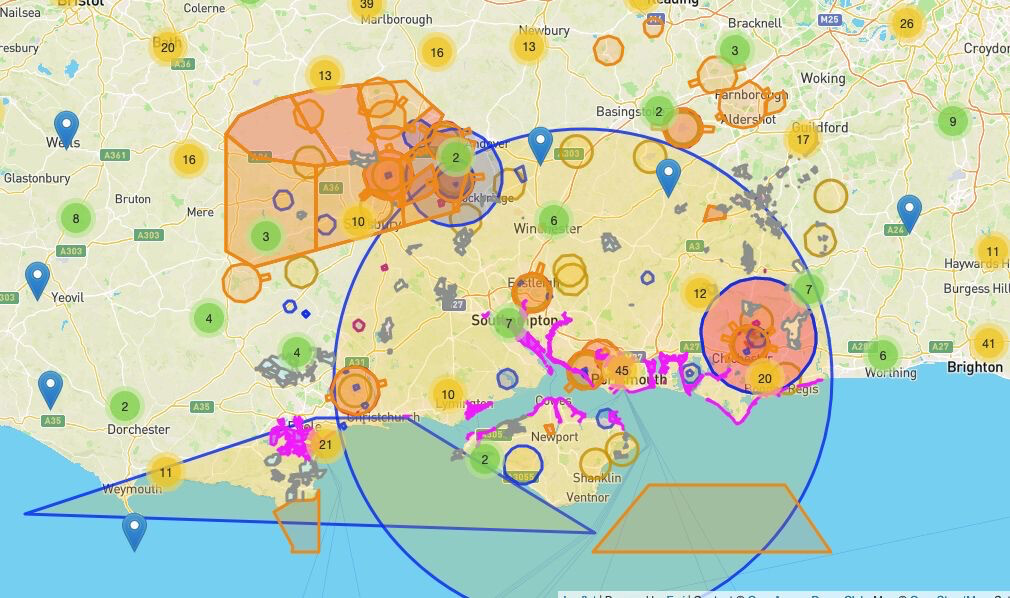
Task: Select the blue pin beside Andover
Action: [x=540, y=144]
